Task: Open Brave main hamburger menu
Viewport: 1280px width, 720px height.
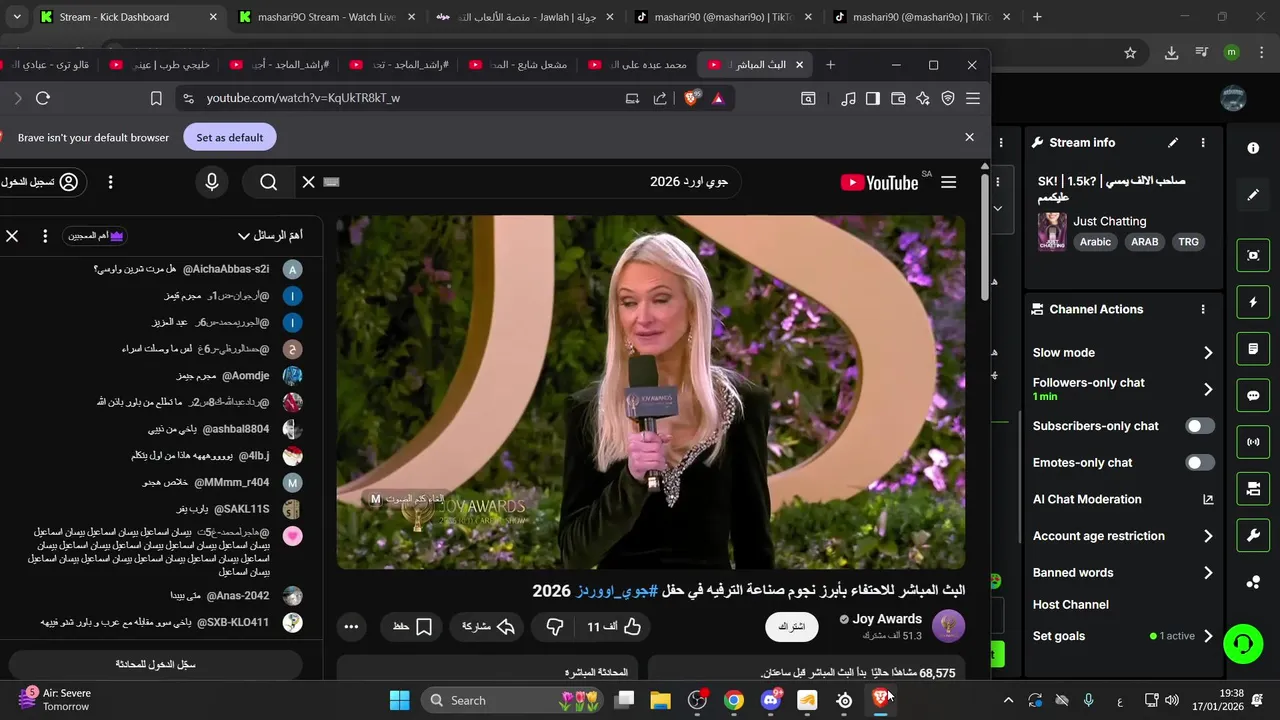Action: pyautogui.click(x=972, y=98)
